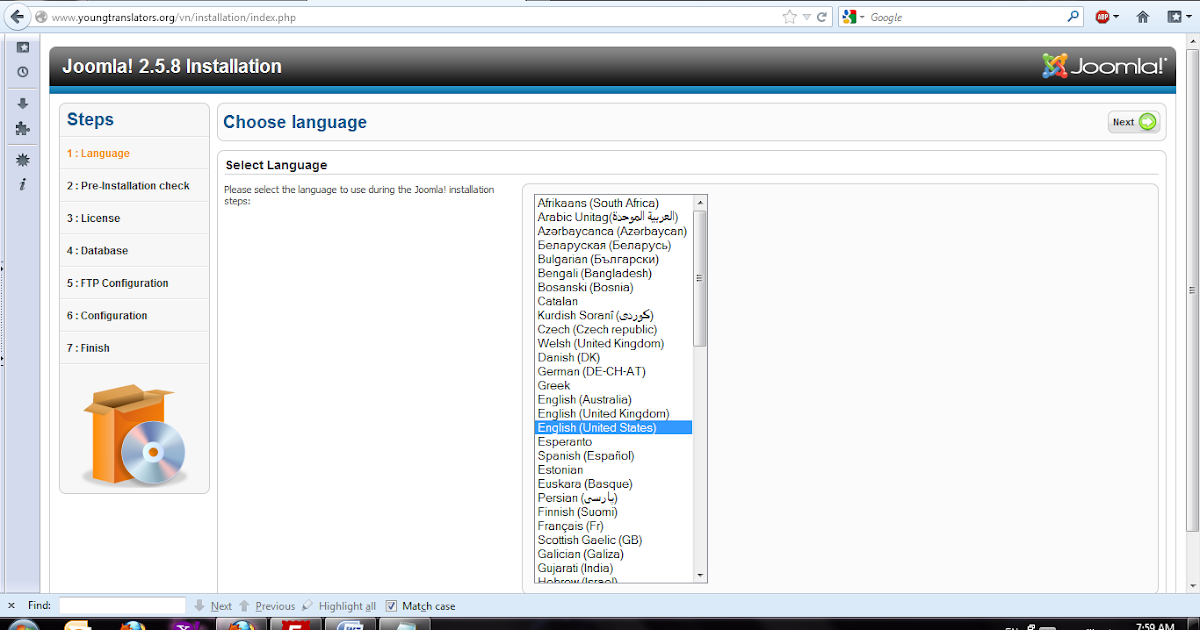Choose Kurdish Soranî option

pyautogui.click(x=613, y=315)
